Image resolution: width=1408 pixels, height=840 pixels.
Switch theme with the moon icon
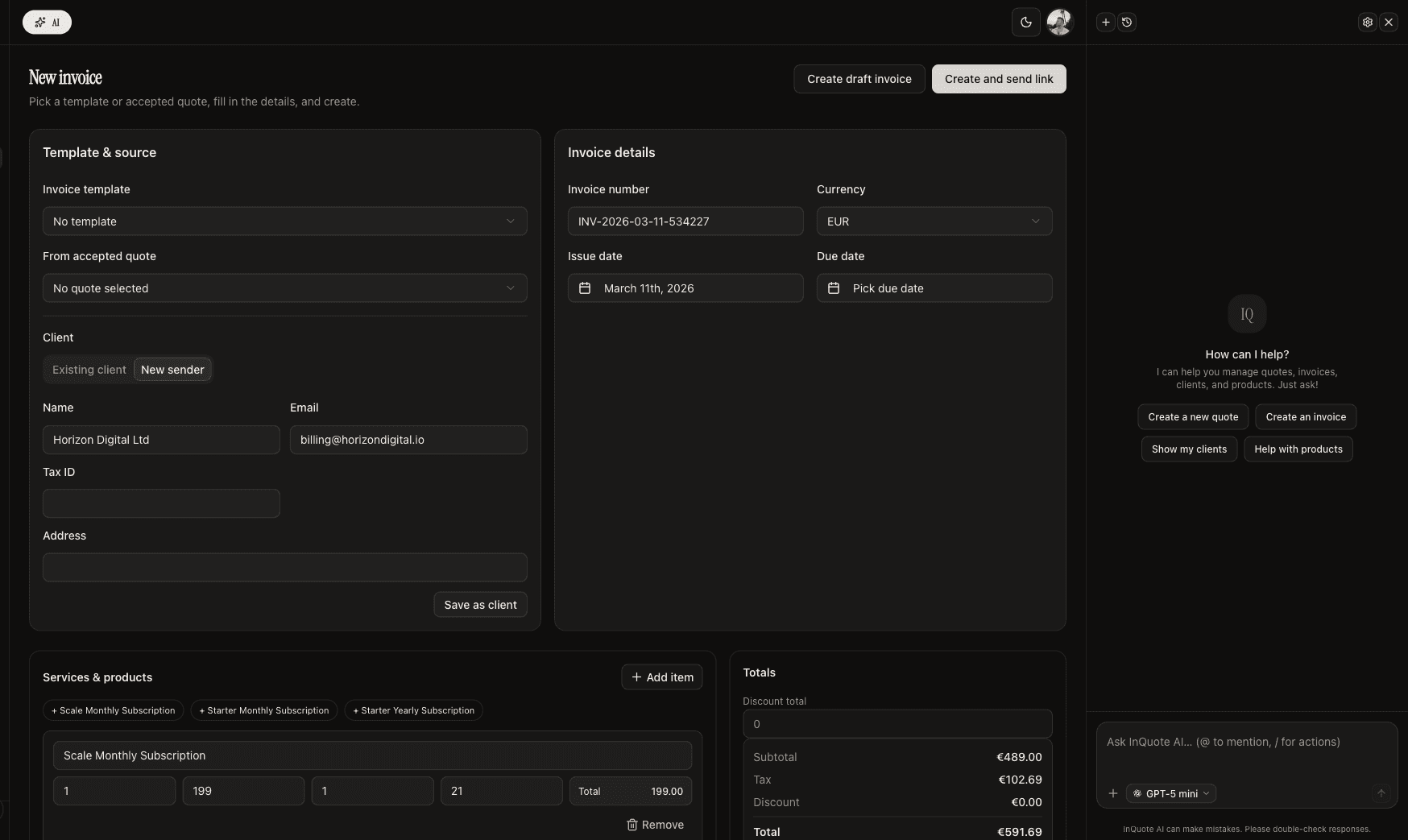point(1025,23)
